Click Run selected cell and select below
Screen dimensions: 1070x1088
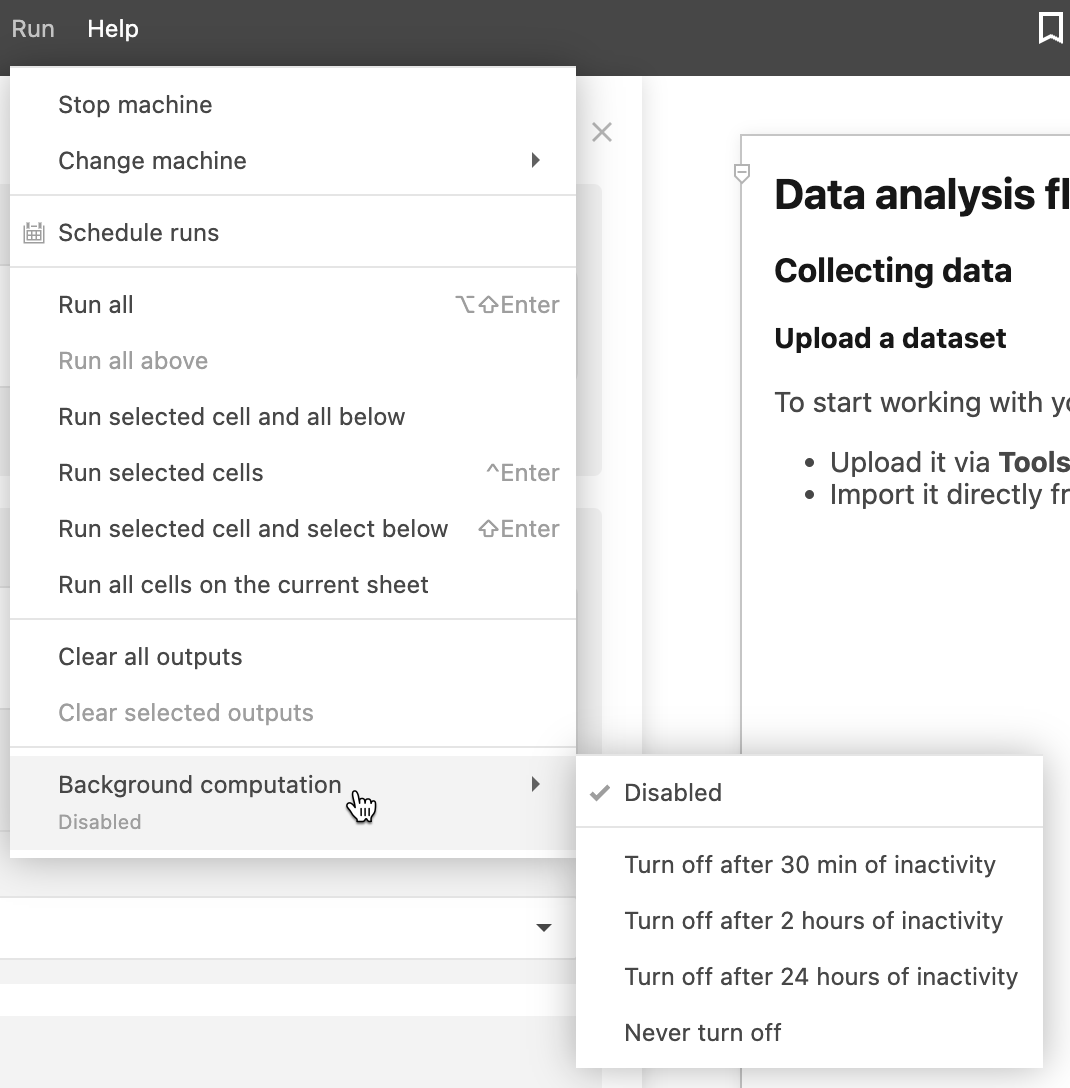(x=252, y=528)
